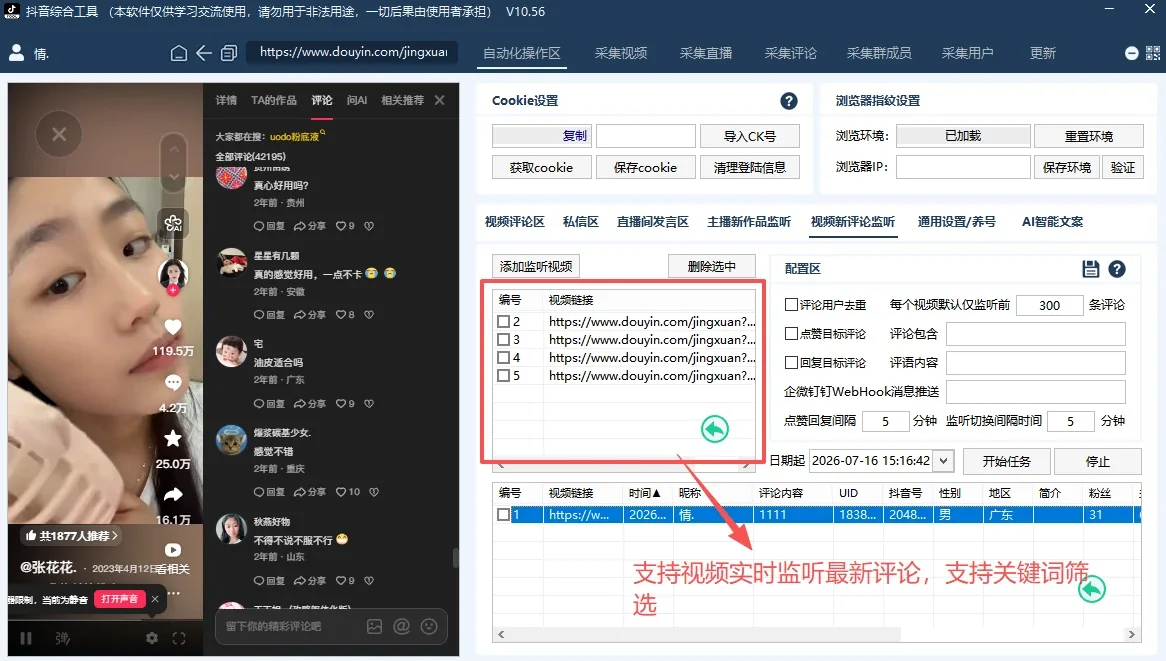Expand the 共1877人推荐 chevron

[x=115, y=535]
